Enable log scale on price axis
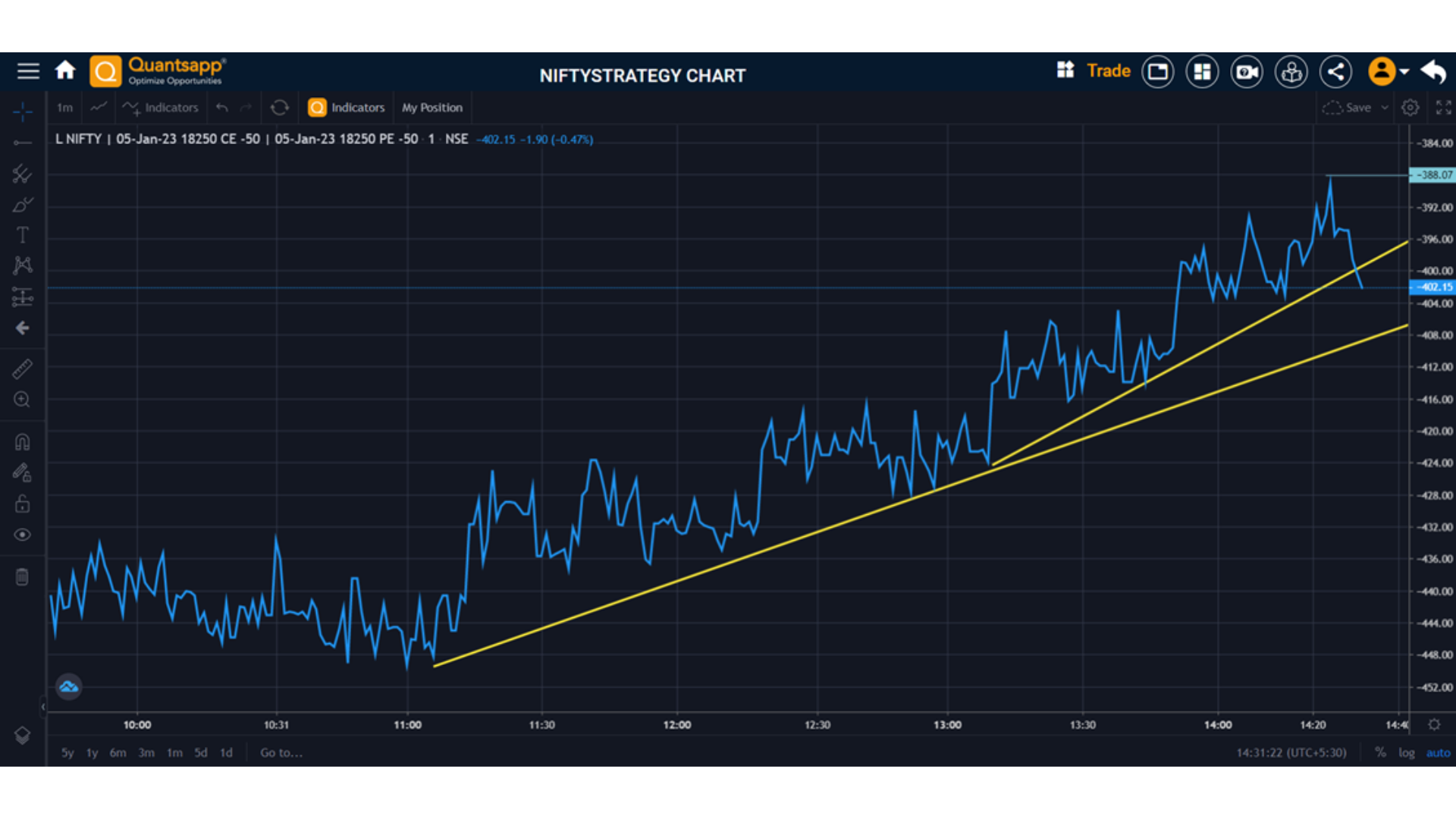 coord(1406,753)
